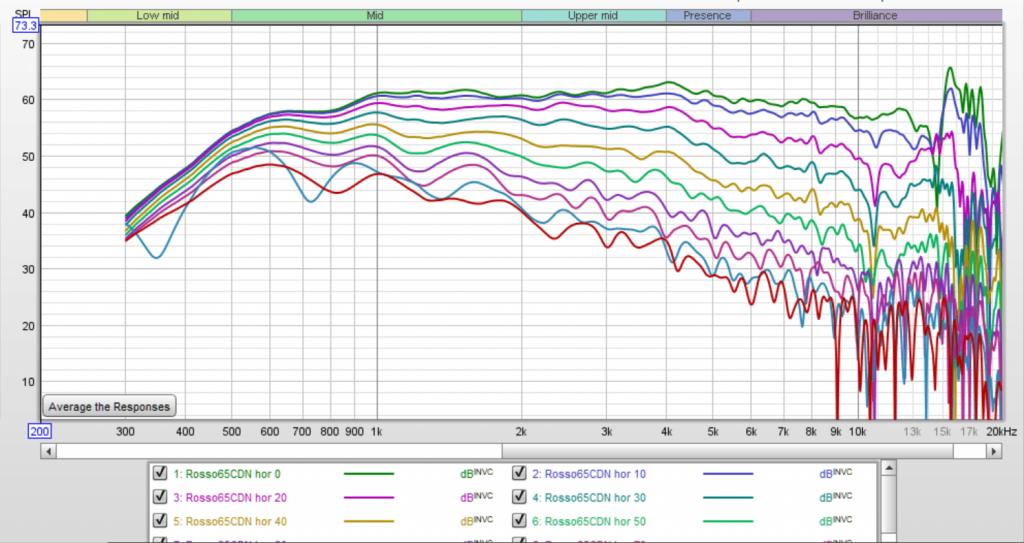Click the dB INVC label for hor 10
The height and width of the screenshot is (543, 1024).
click(836, 473)
